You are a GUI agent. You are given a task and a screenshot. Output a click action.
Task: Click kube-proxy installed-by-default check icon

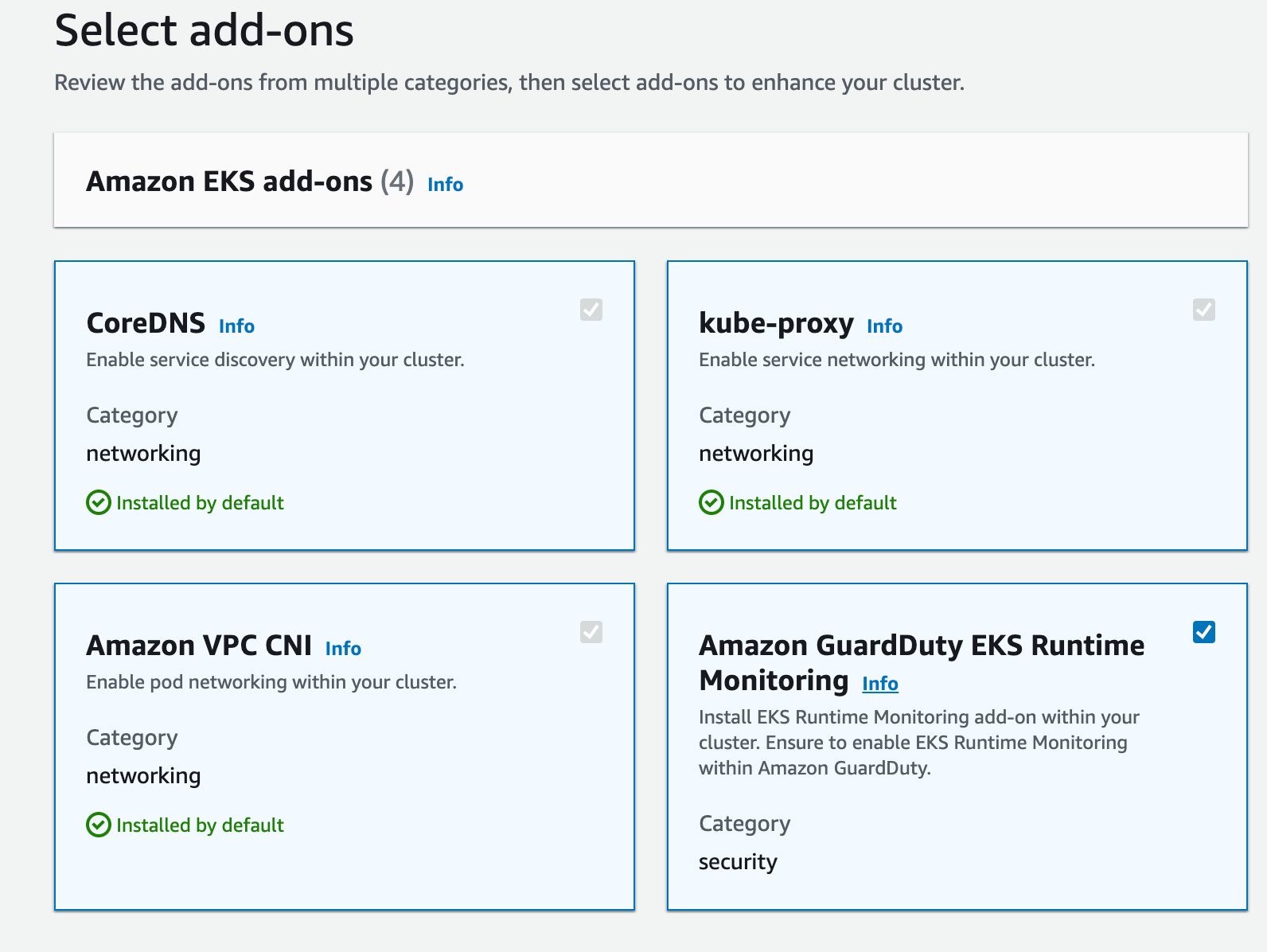[711, 503]
